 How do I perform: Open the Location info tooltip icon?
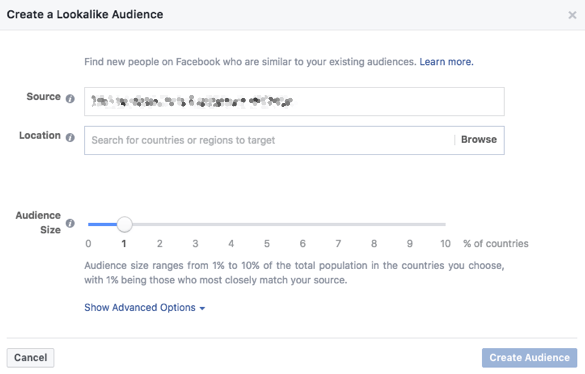coord(70,137)
